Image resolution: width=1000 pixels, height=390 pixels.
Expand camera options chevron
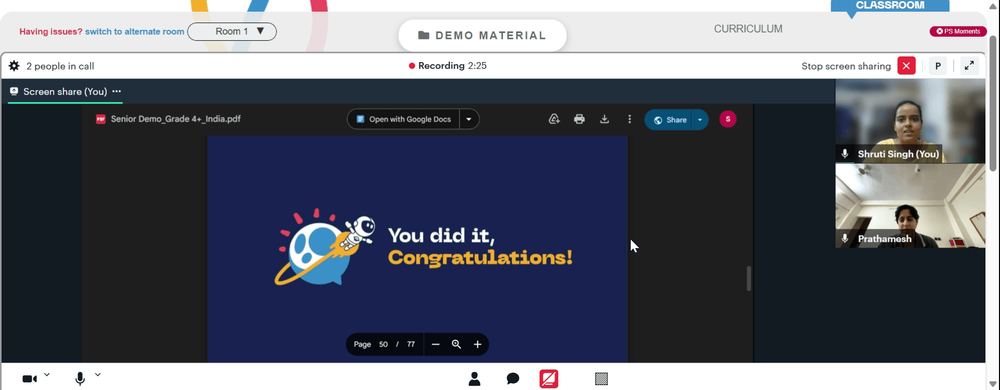click(47, 375)
